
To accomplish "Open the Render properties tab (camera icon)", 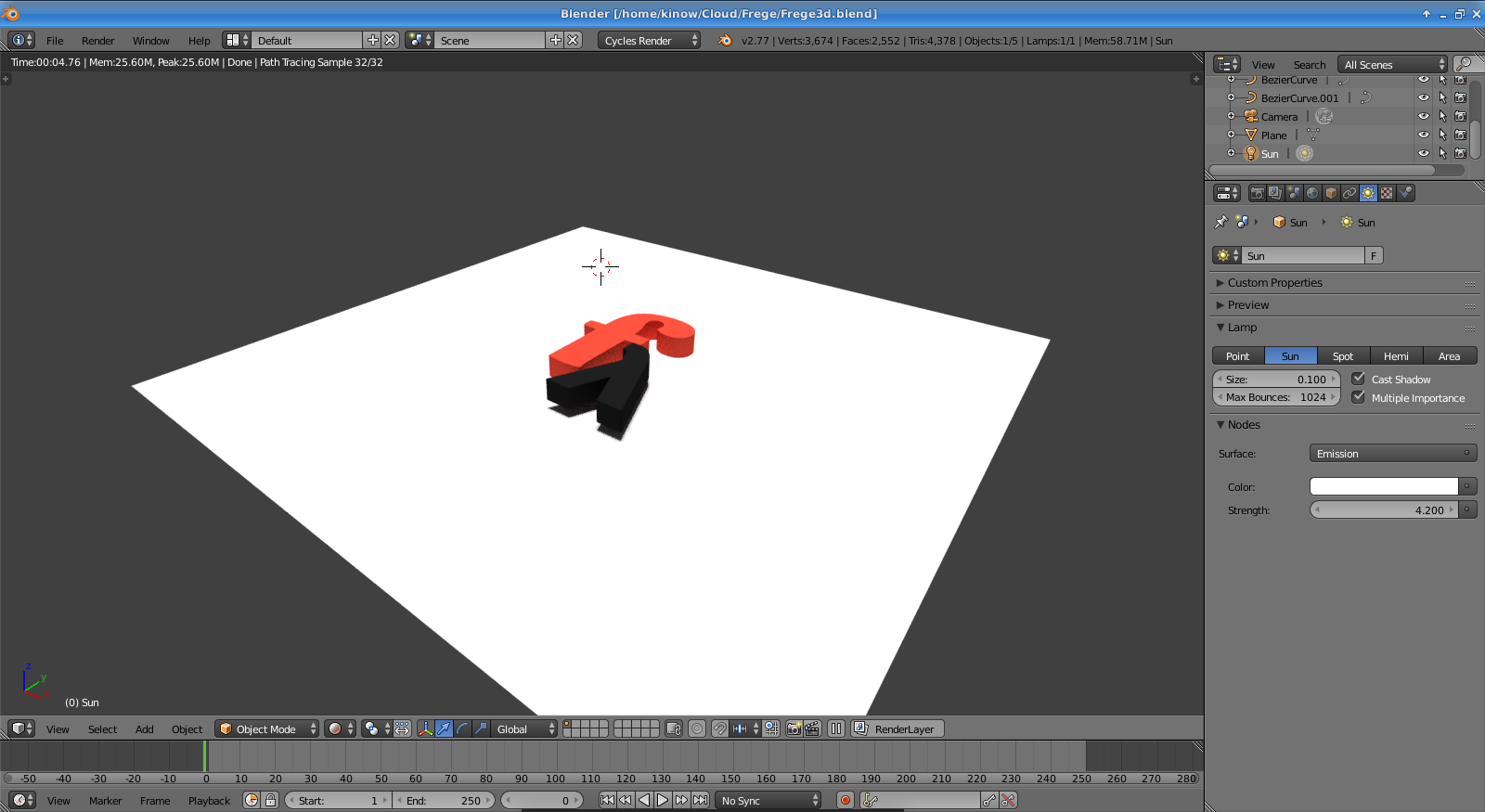I will (x=1257, y=193).
